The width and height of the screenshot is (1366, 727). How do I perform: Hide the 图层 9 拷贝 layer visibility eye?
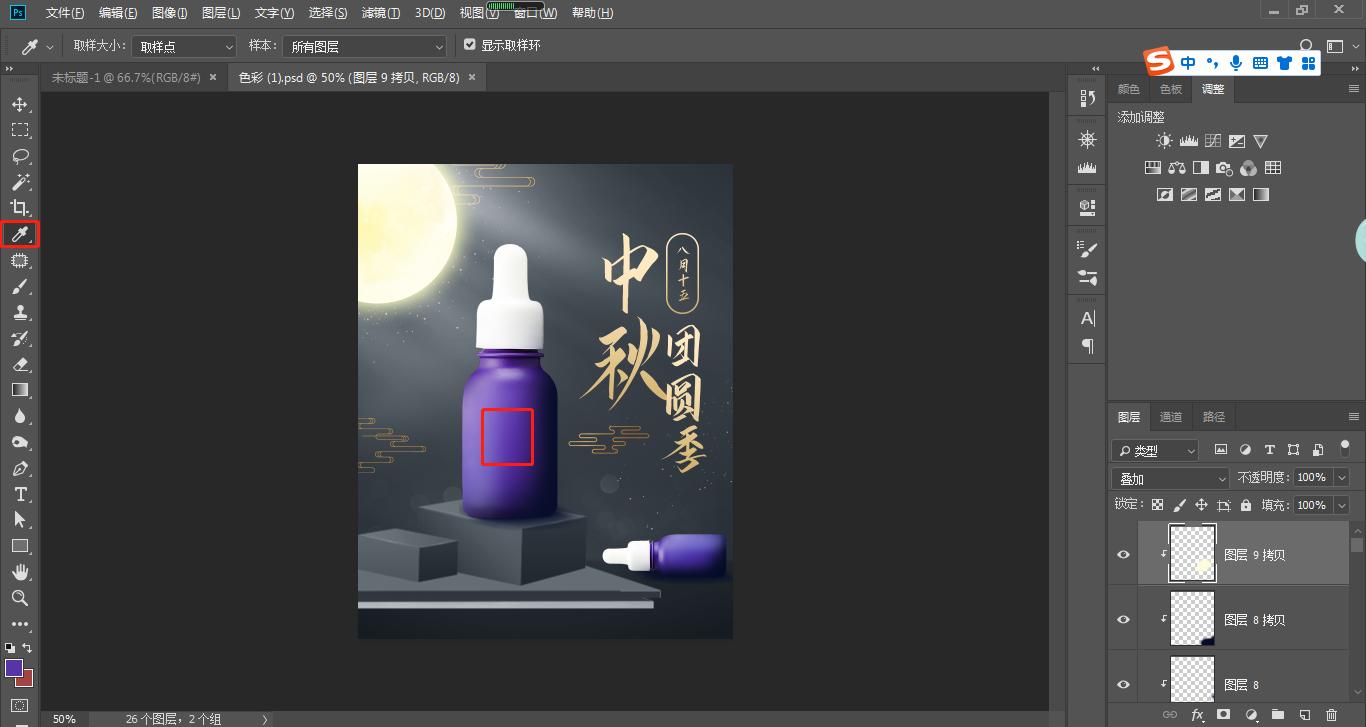pyautogui.click(x=1123, y=553)
